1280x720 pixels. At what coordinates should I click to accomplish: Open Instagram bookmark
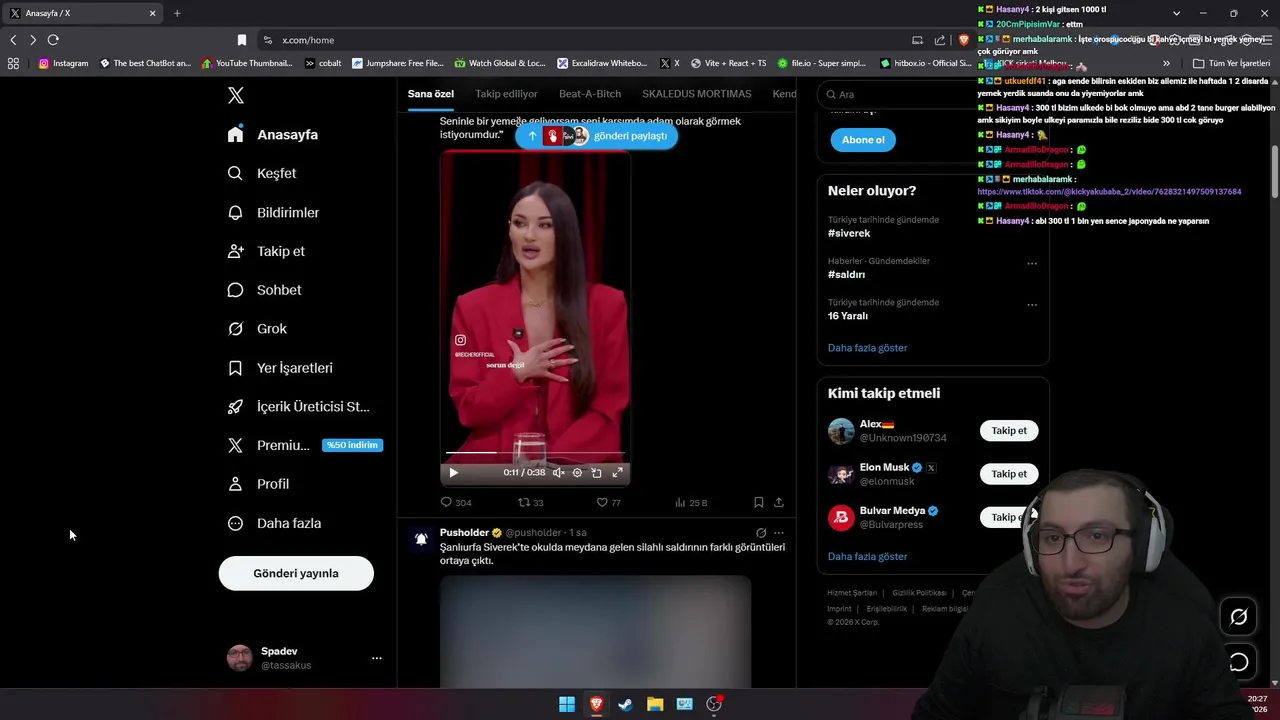point(64,63)
